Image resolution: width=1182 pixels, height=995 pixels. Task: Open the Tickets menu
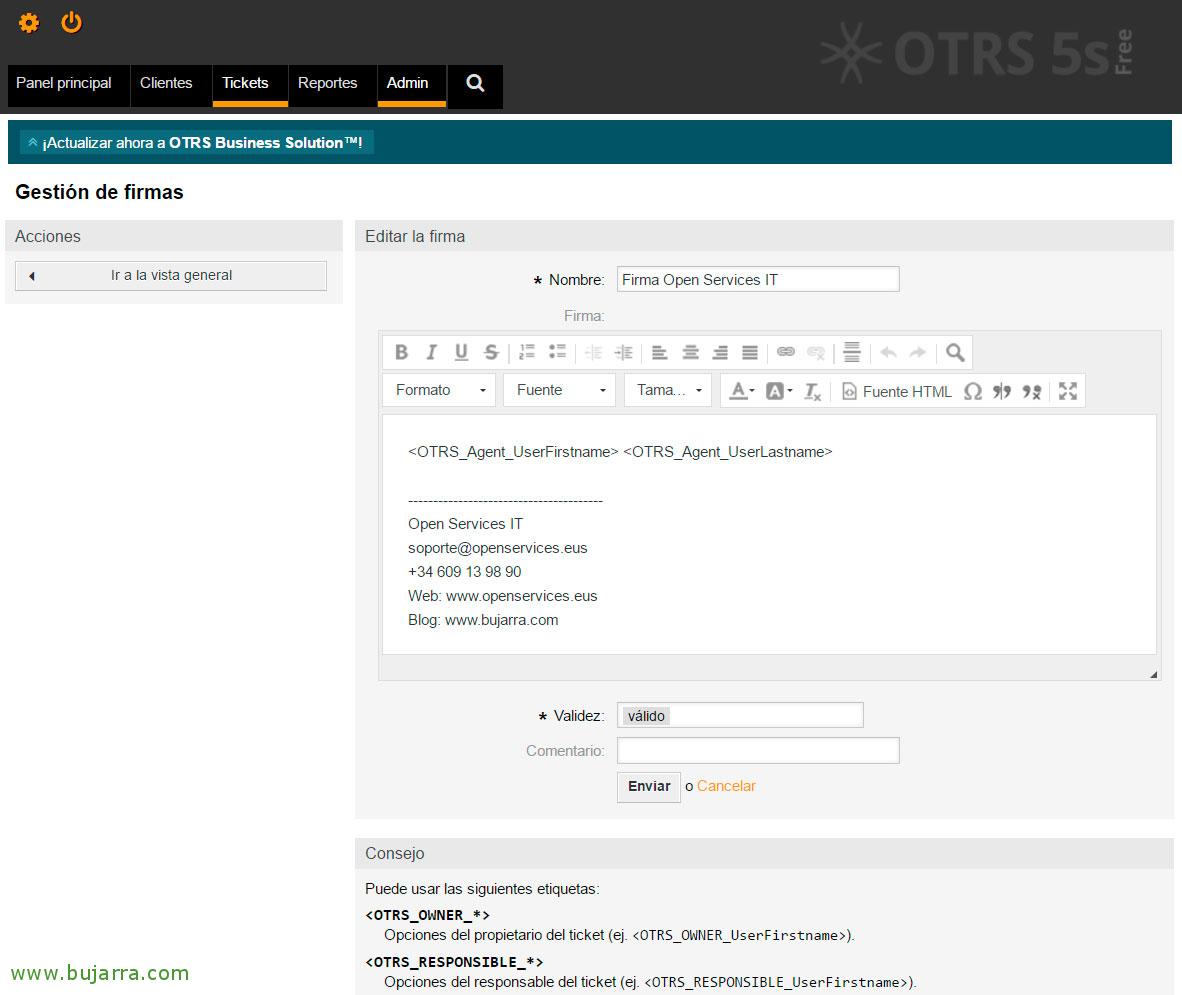pos(245,83)
